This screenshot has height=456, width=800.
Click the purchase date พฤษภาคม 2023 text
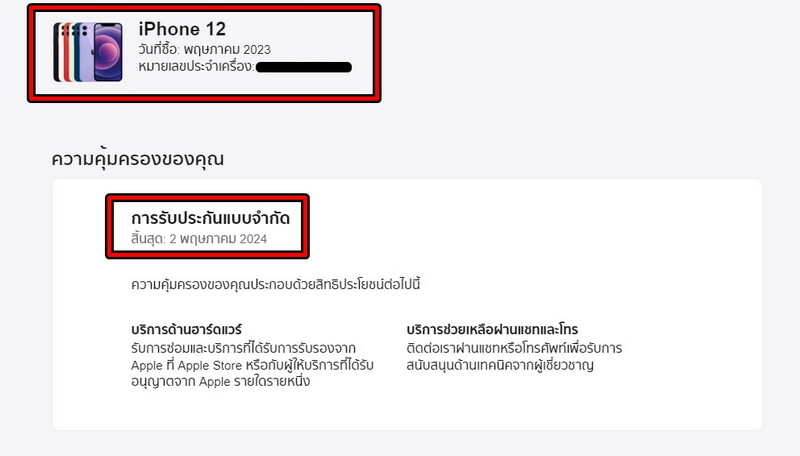point(227,49)
